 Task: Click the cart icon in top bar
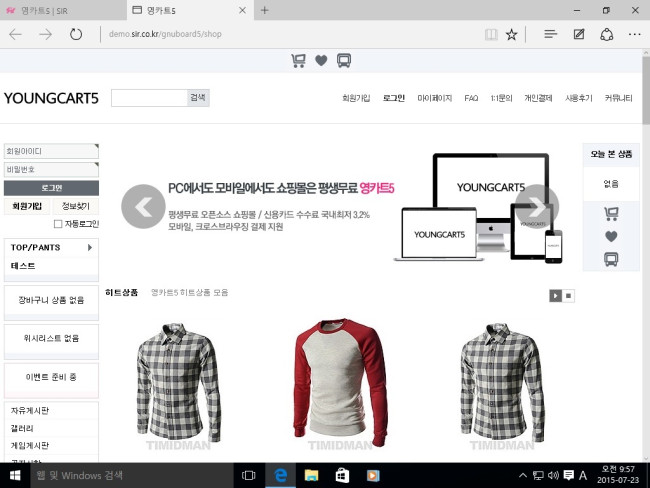pyautogui.click(x=298, y=61)
